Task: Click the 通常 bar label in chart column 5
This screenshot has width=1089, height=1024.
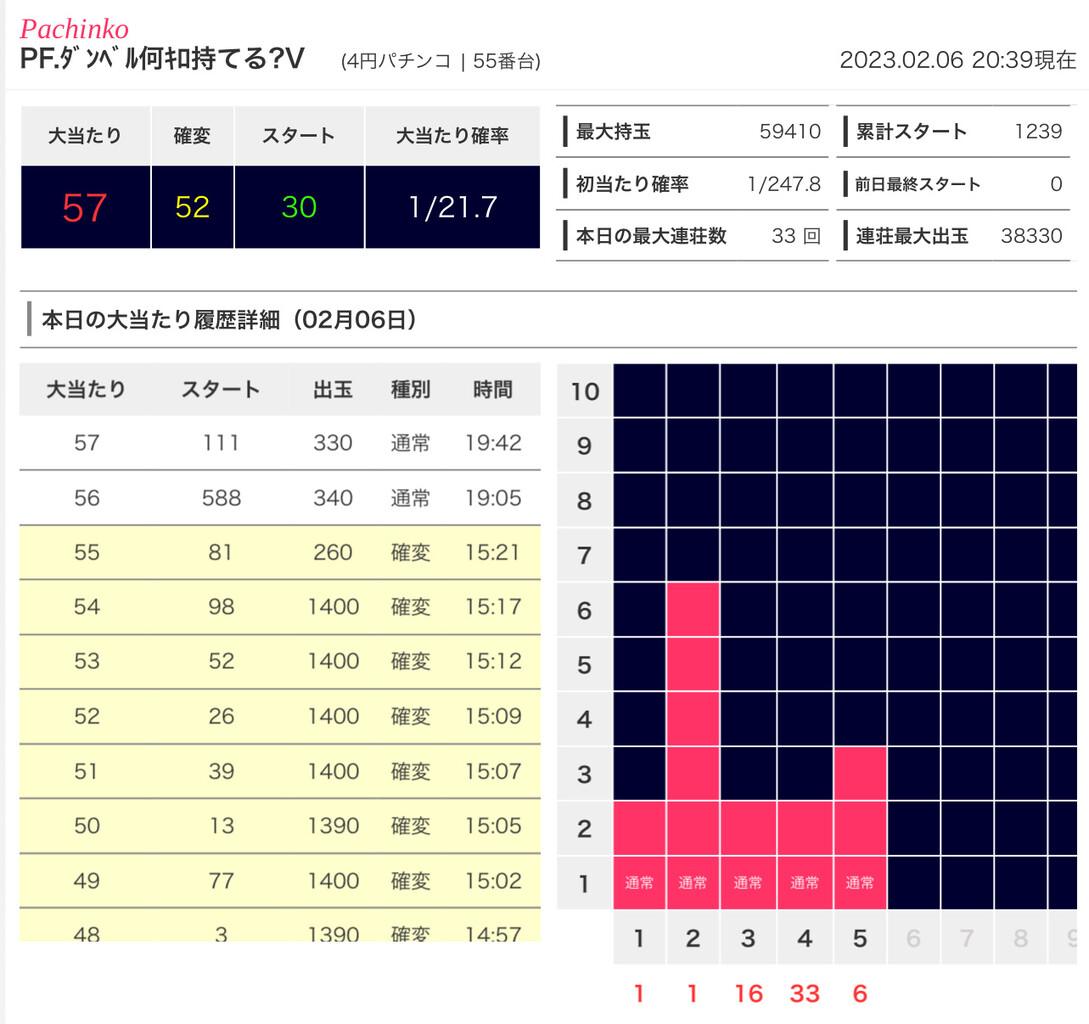Action: pos(860,882)
